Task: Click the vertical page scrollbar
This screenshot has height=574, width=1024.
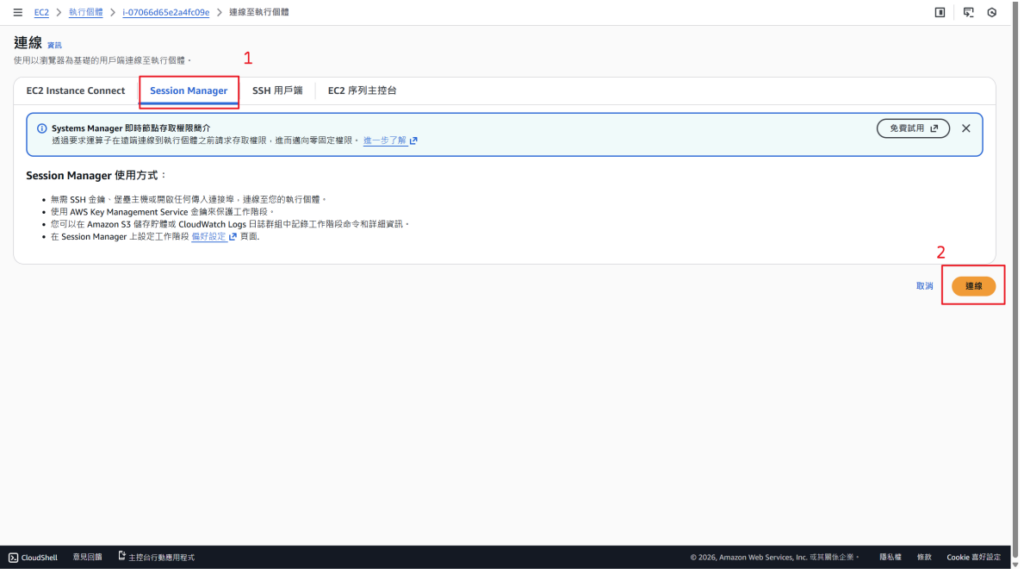Action: (1016, 281)
